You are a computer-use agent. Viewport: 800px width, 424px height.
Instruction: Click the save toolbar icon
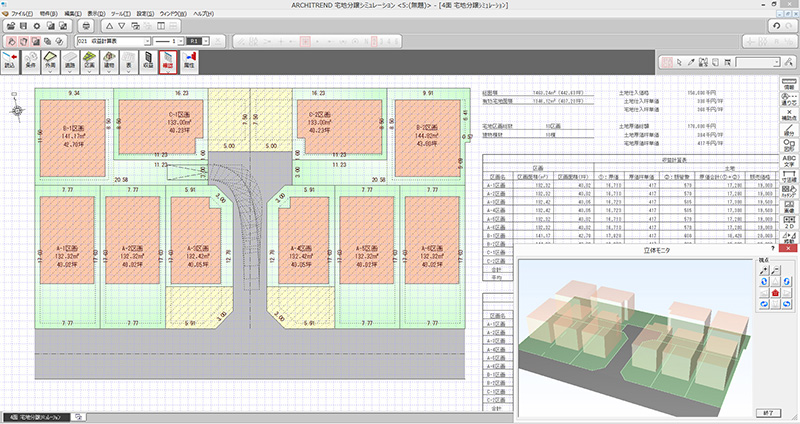tap(23, 26)
